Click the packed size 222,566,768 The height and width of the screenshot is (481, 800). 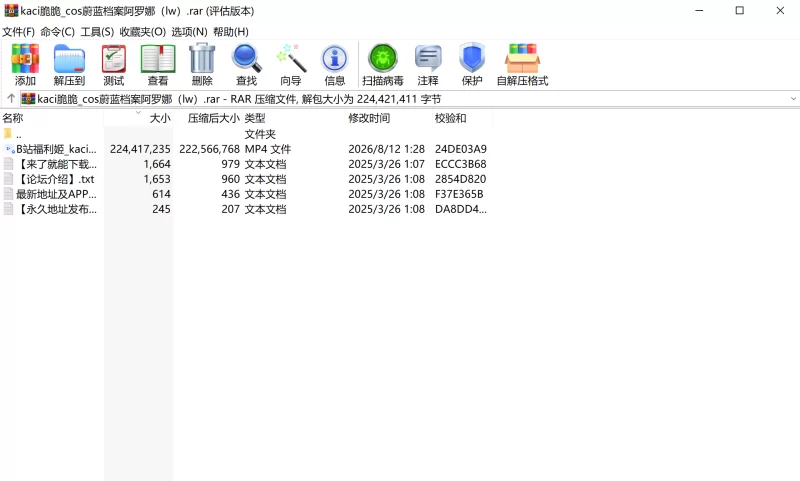(x=209, y=149)
